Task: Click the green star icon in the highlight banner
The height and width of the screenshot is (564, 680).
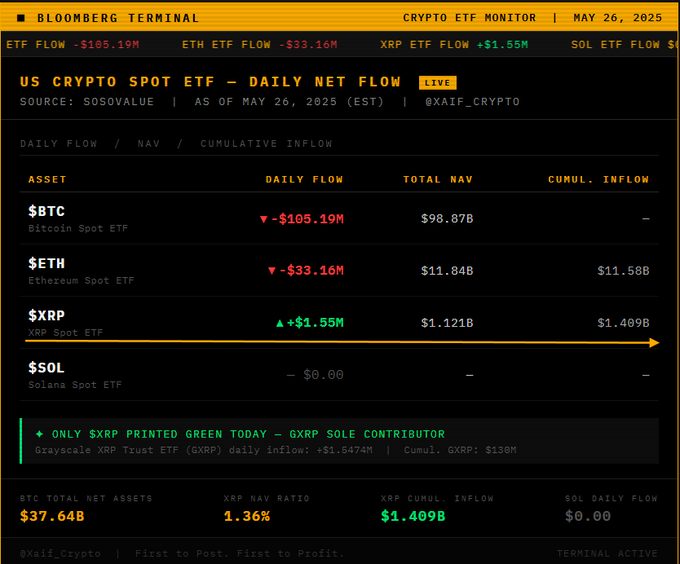Action: click(x=39, y=434)
